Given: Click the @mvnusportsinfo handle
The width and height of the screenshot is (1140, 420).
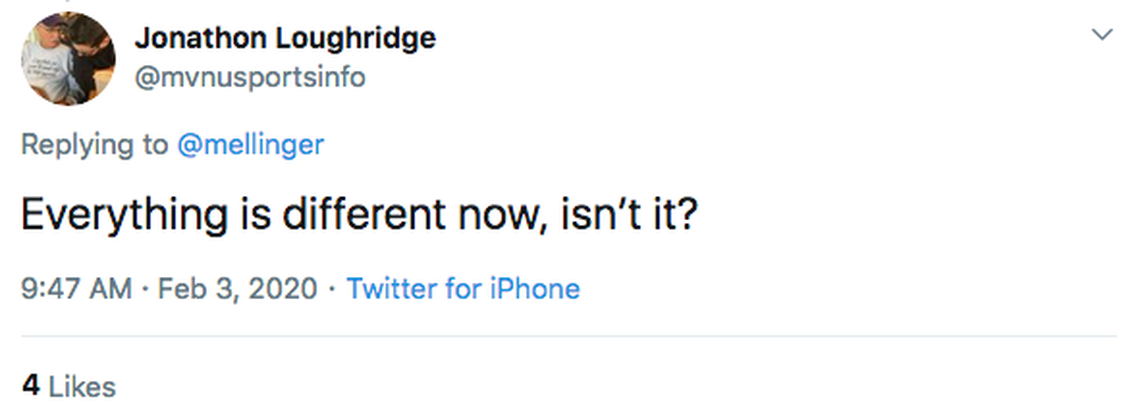Looking at the screenshot, I should click(x=249, y=77).
